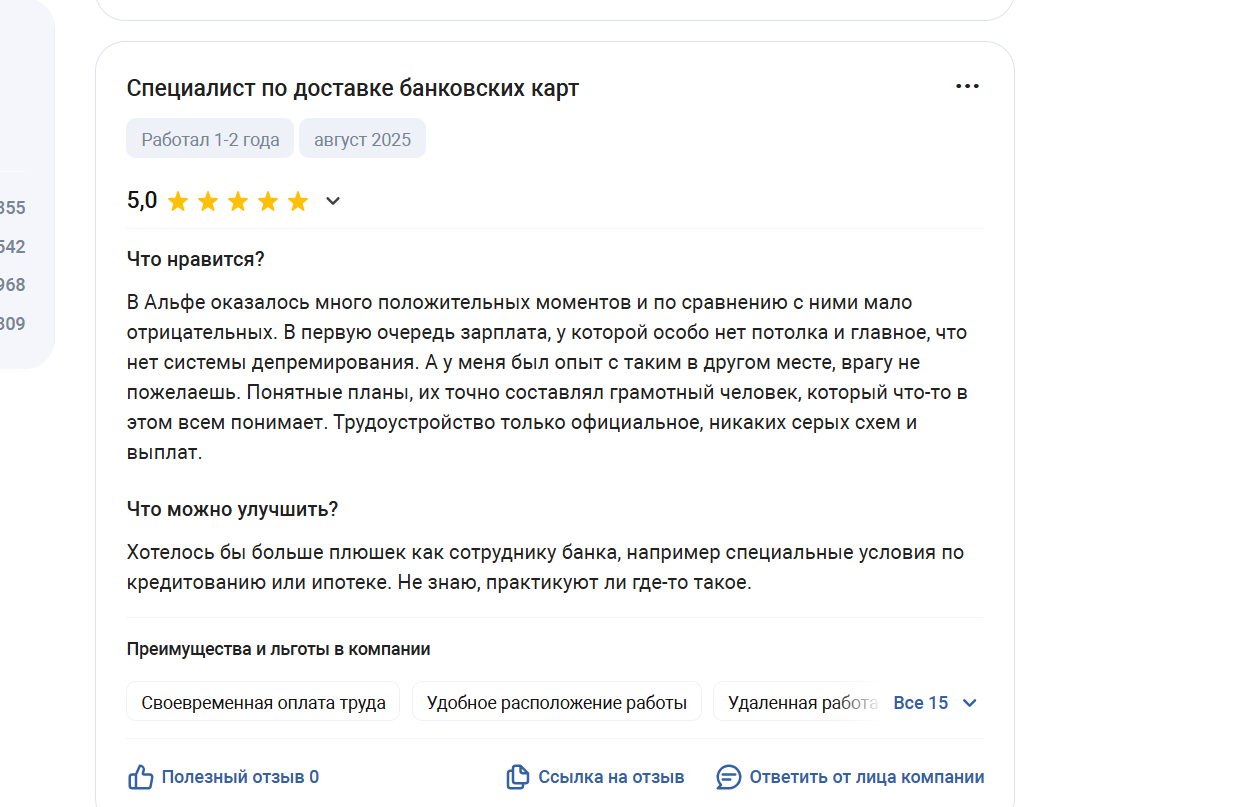Click the thumbs-up icon for the review
Viewport: 1260px width, 807px height.
[x=140, y=777]
